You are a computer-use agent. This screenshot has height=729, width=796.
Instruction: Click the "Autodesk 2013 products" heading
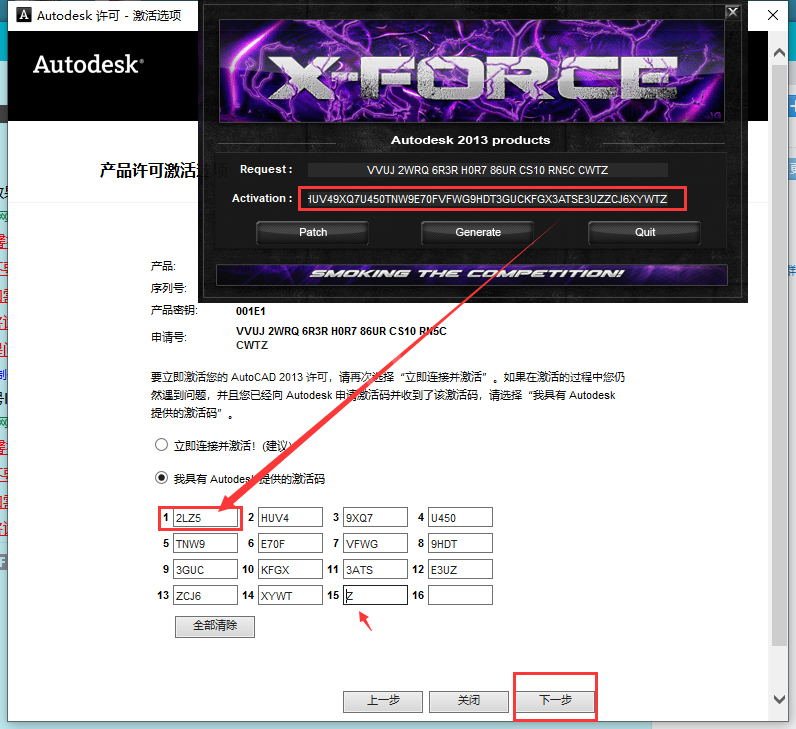(x=470, y=140)
